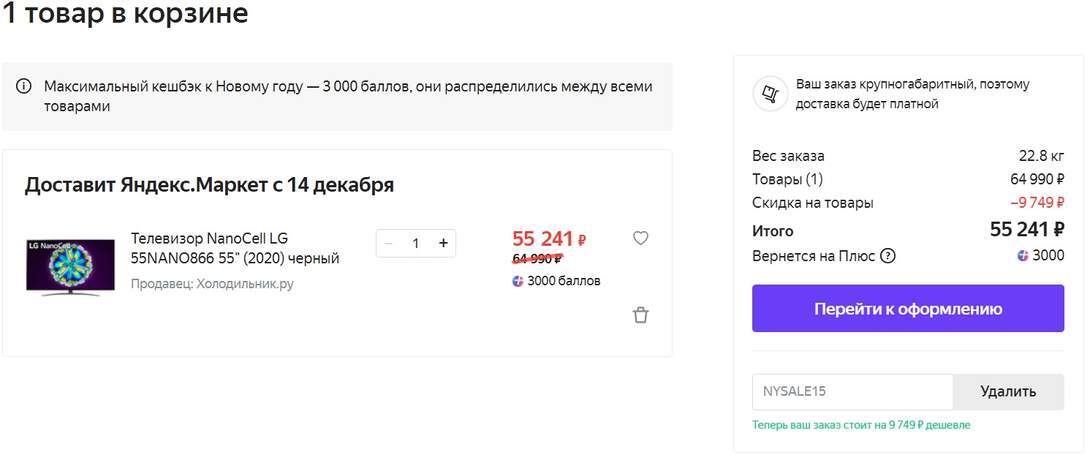Screen dimensions: 1090x455
Task: Click the Plus icon beside 3000 in summary
Action: click(x=1023, y=256)
